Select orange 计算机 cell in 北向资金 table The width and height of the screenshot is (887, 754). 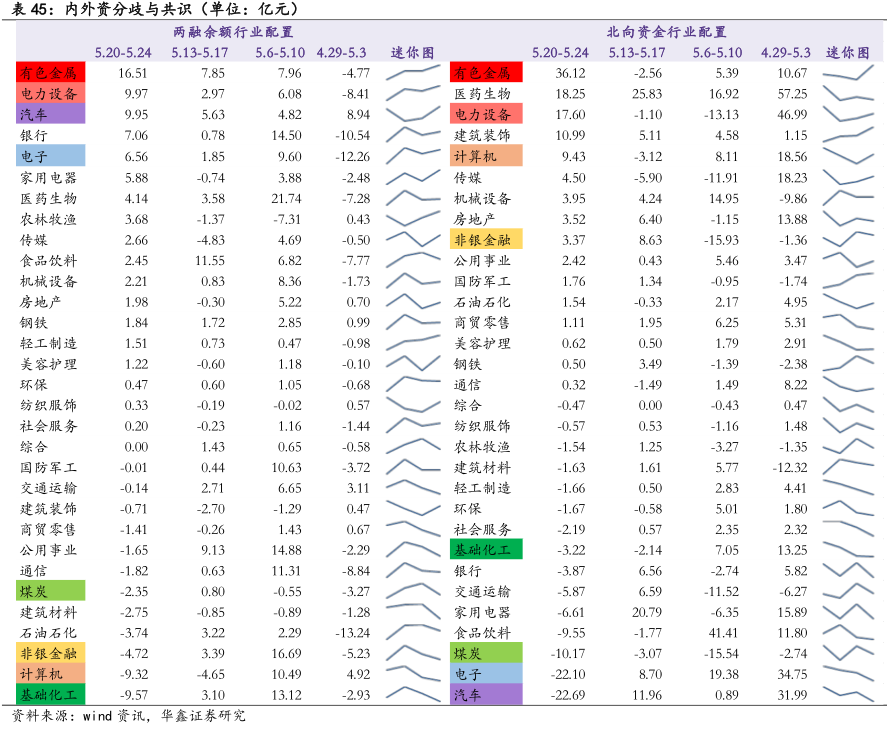(x=486, y=156)
